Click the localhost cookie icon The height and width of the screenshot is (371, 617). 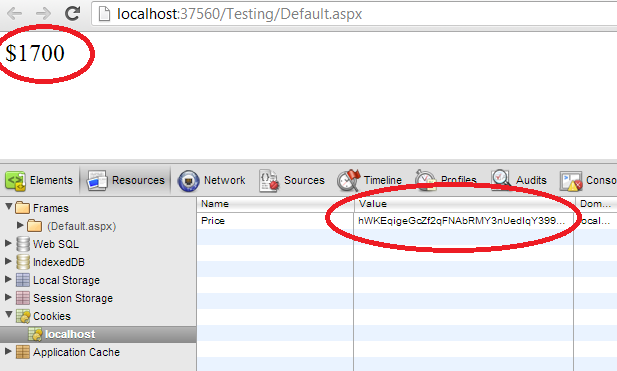(35, 334)
